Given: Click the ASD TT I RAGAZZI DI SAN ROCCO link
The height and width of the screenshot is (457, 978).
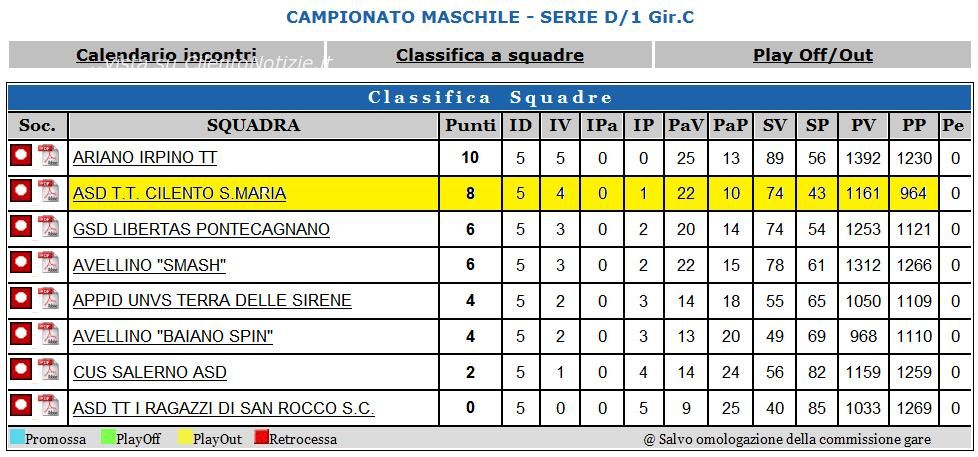Looking at the screenshot, I should click(224, 408).
